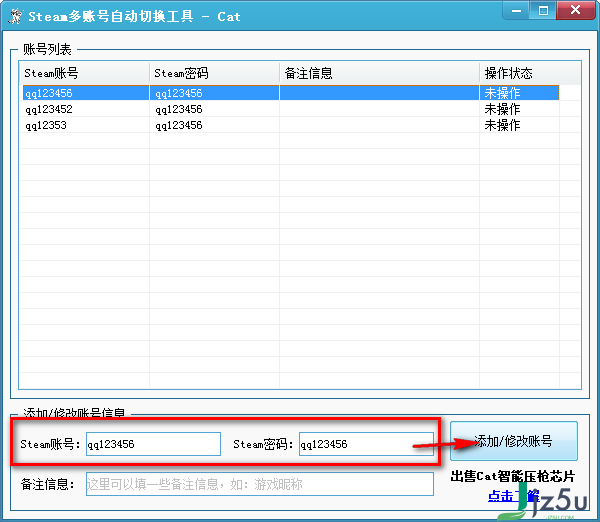
Task: Click password cell in qq123452 row
Action: 179,109
